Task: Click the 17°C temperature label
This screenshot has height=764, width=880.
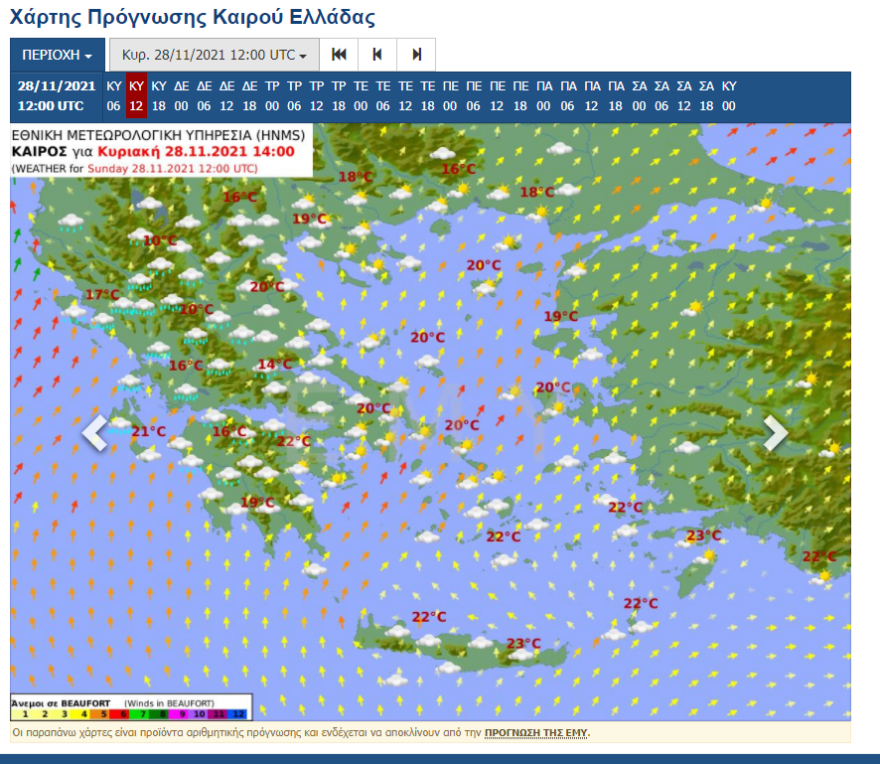Action: pos(102,295)
